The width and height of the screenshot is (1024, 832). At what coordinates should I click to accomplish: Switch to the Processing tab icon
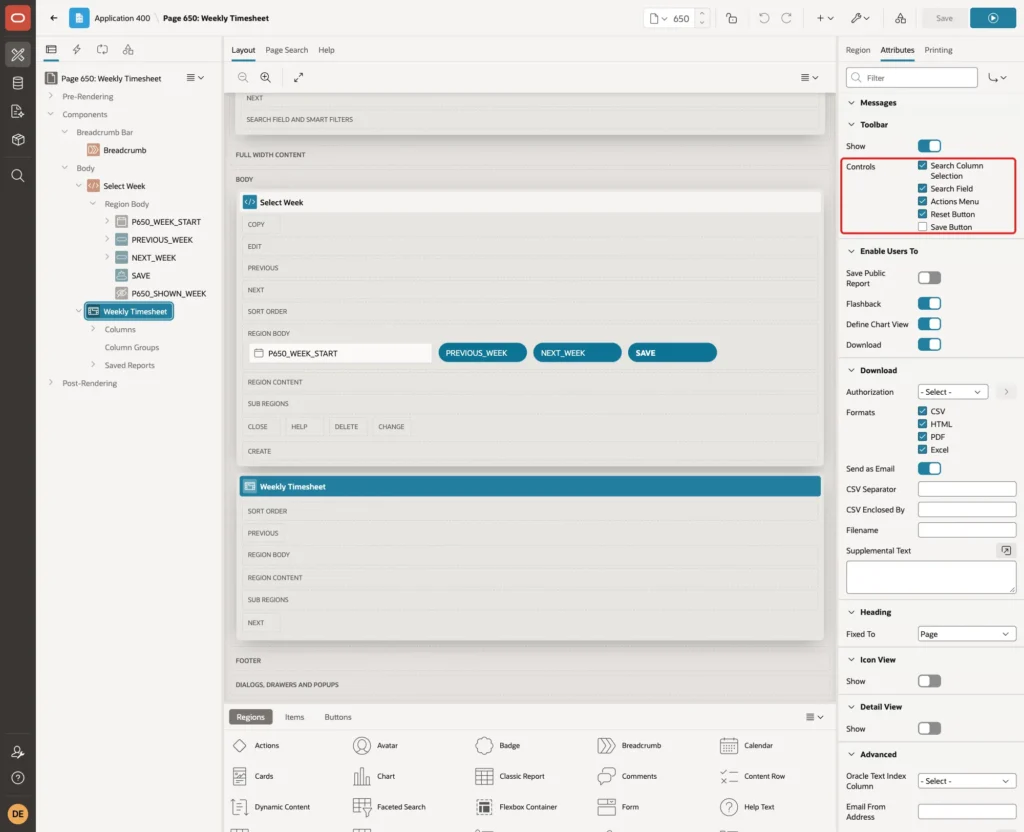102,50
